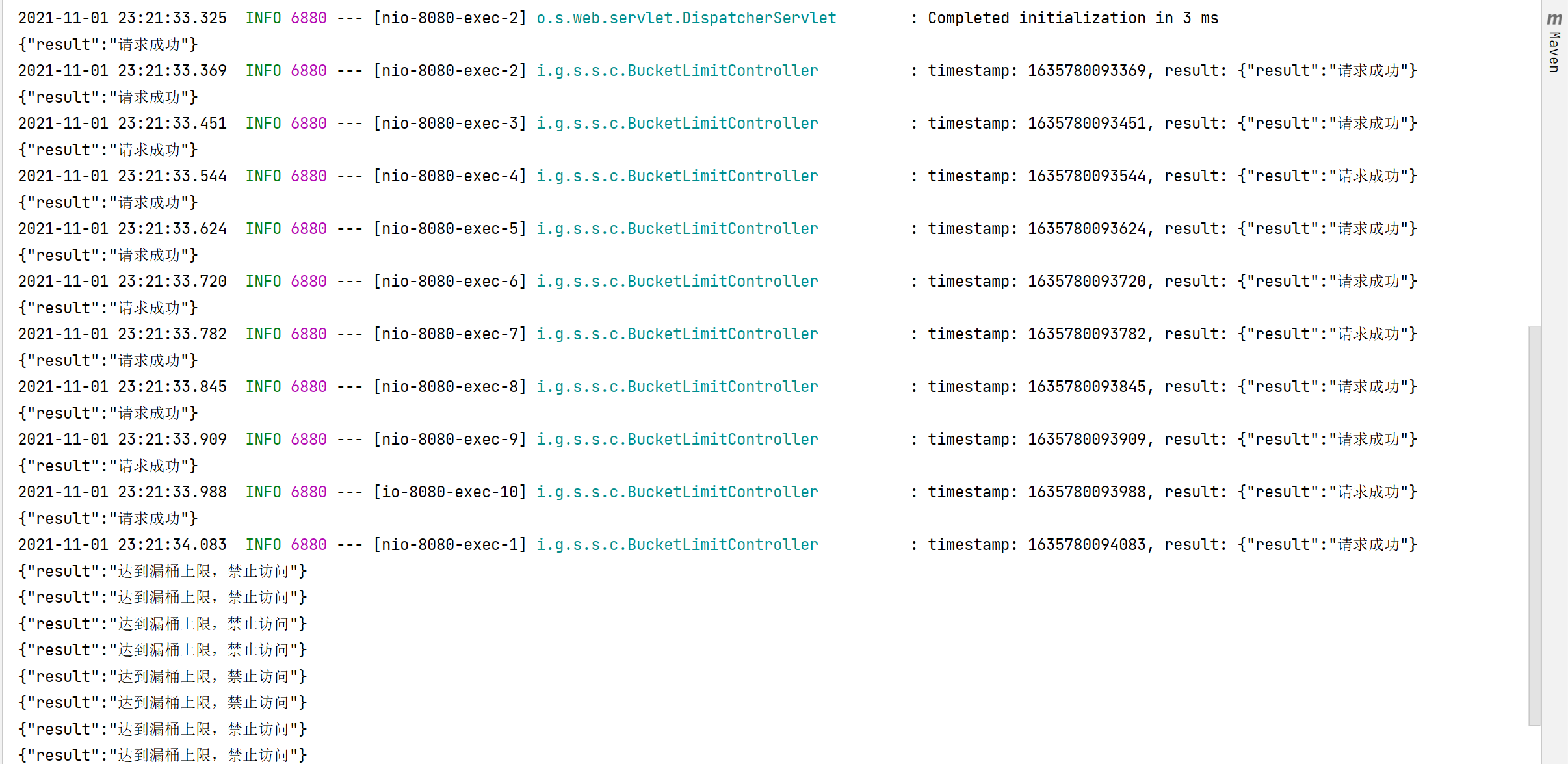The height and width of the screenshot is (764, 1568).
Task: Click the timestamp value 1635780094083
Action: pyautogui.click(x=1086, y=545)
